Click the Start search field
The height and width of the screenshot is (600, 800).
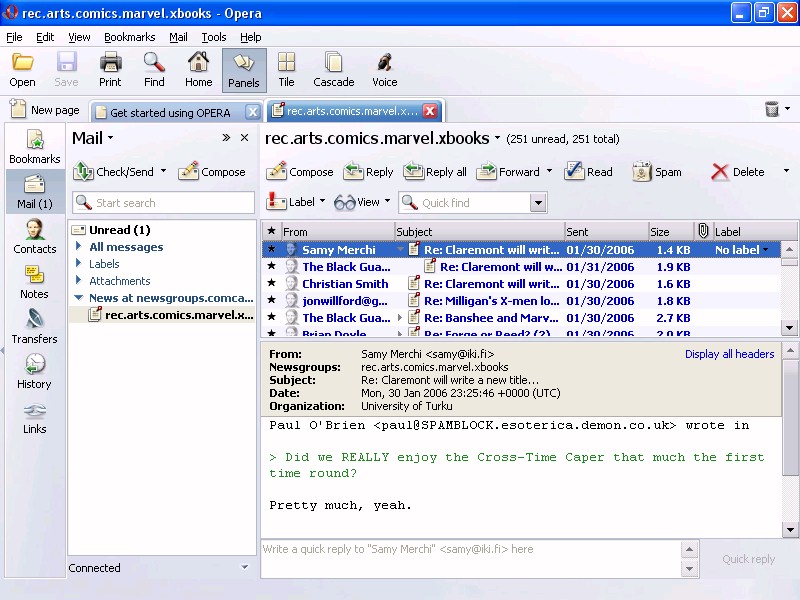tap(172, 203)
